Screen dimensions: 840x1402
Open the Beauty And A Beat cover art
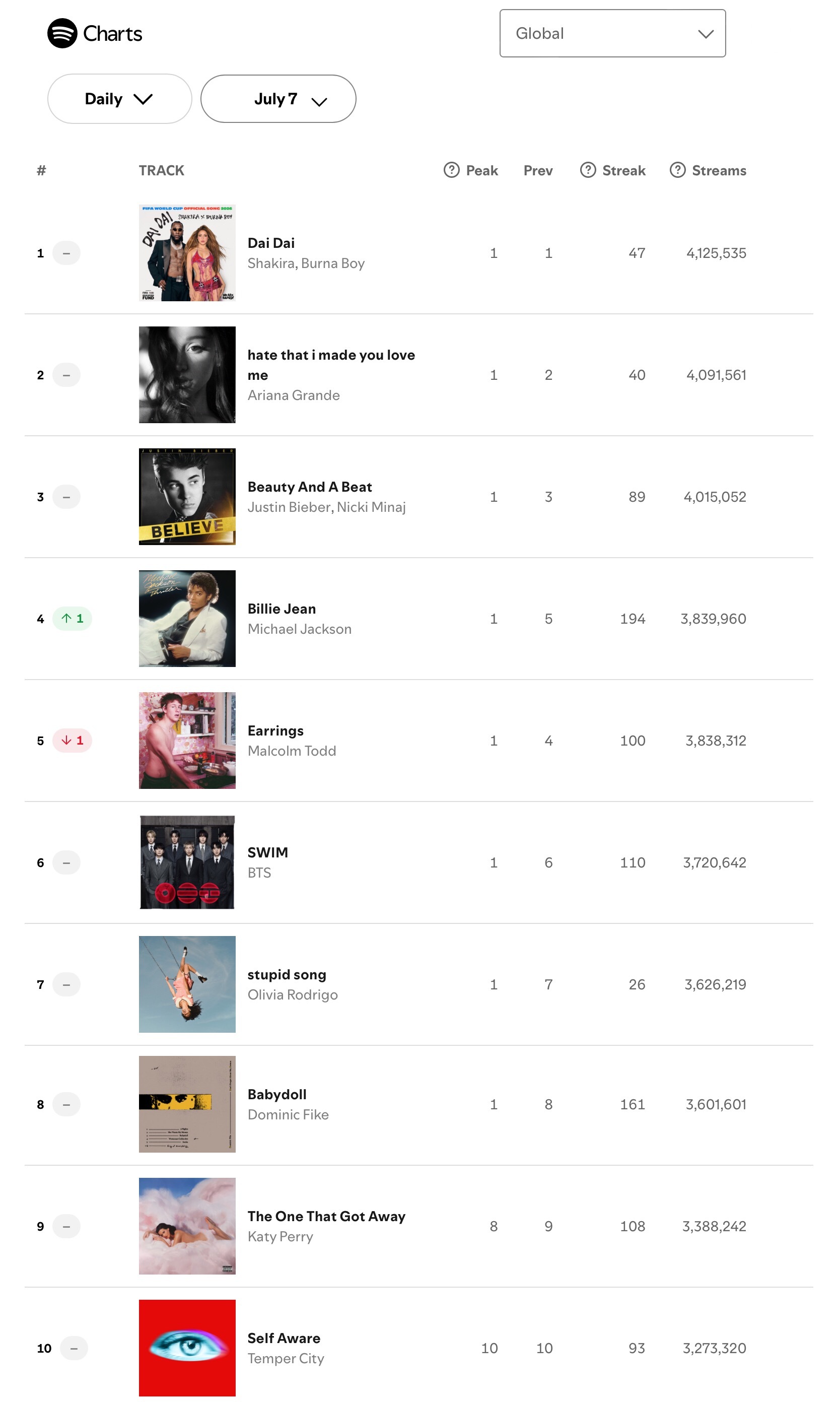[x=187, y=497]
